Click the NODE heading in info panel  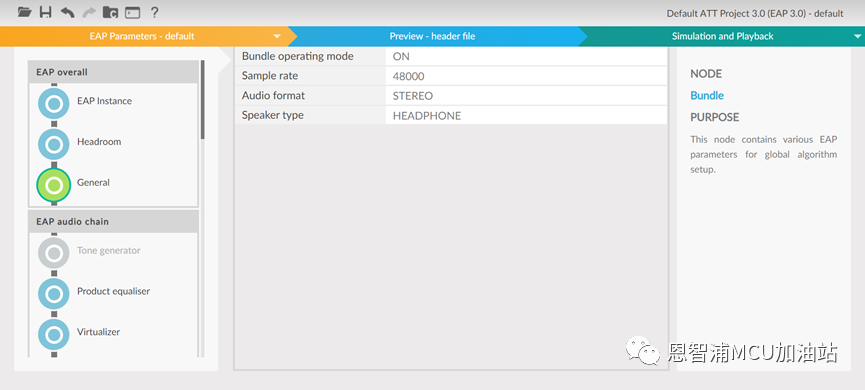(x=706, y=74)
